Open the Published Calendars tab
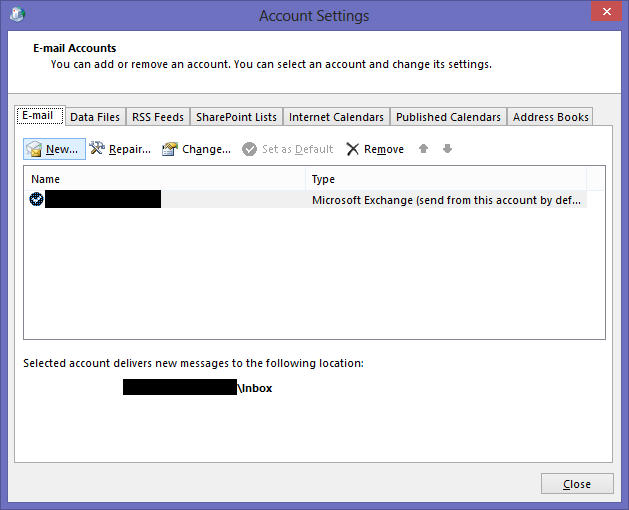629x510 pixels. click(448, 117)
